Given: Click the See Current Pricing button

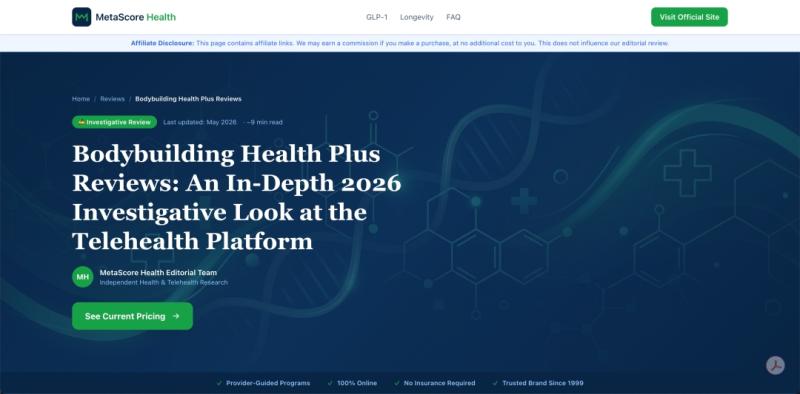Looking at the screenshot, I should click(133, 316).
